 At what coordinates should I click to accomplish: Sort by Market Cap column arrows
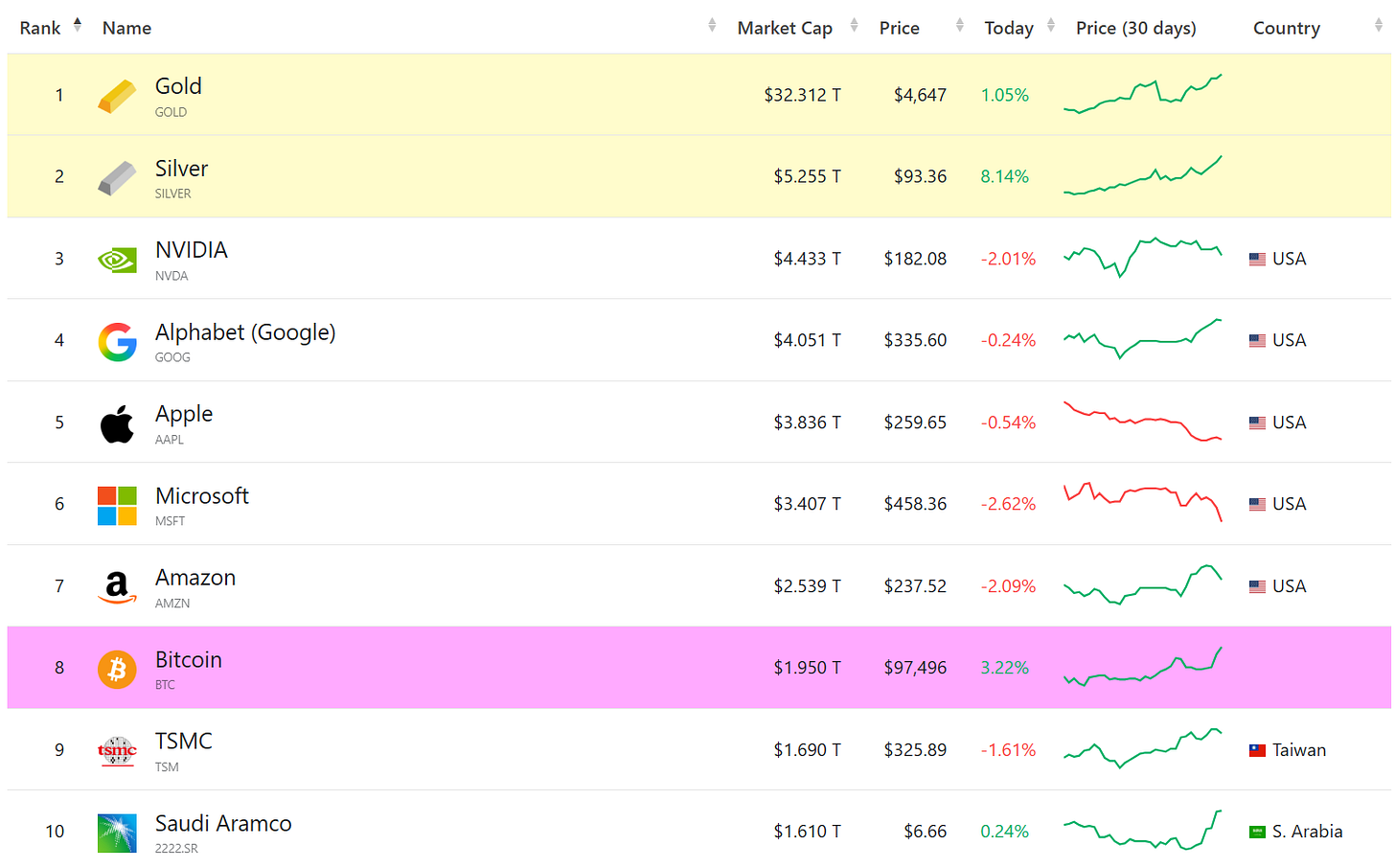(x=854, y=26)
